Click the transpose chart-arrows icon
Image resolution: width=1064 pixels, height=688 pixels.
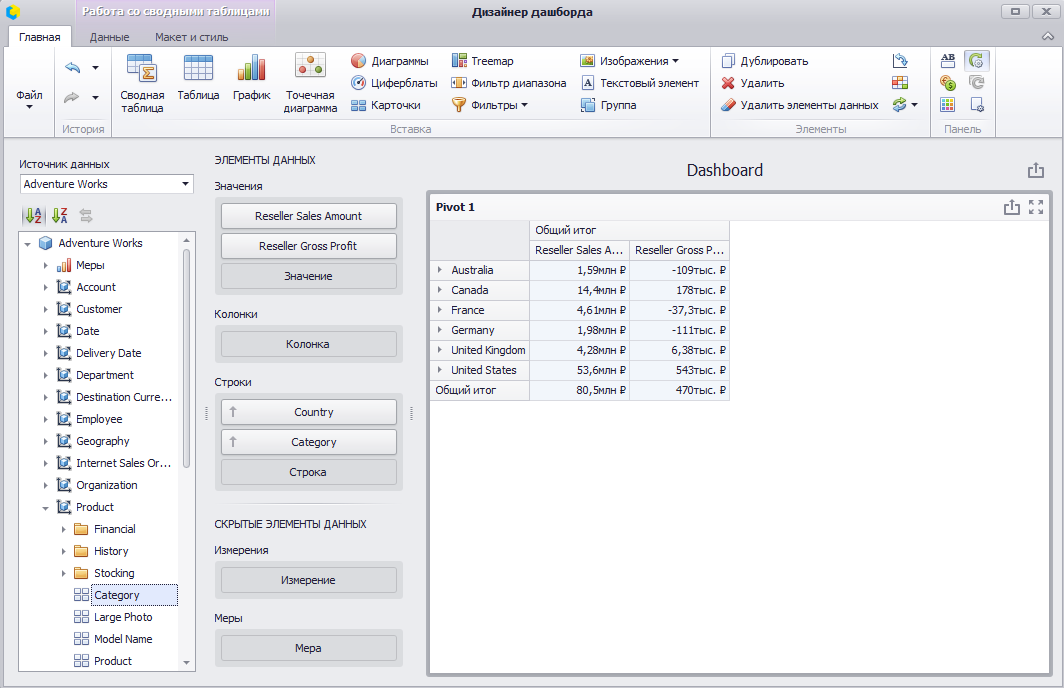(x=900, y=61)
